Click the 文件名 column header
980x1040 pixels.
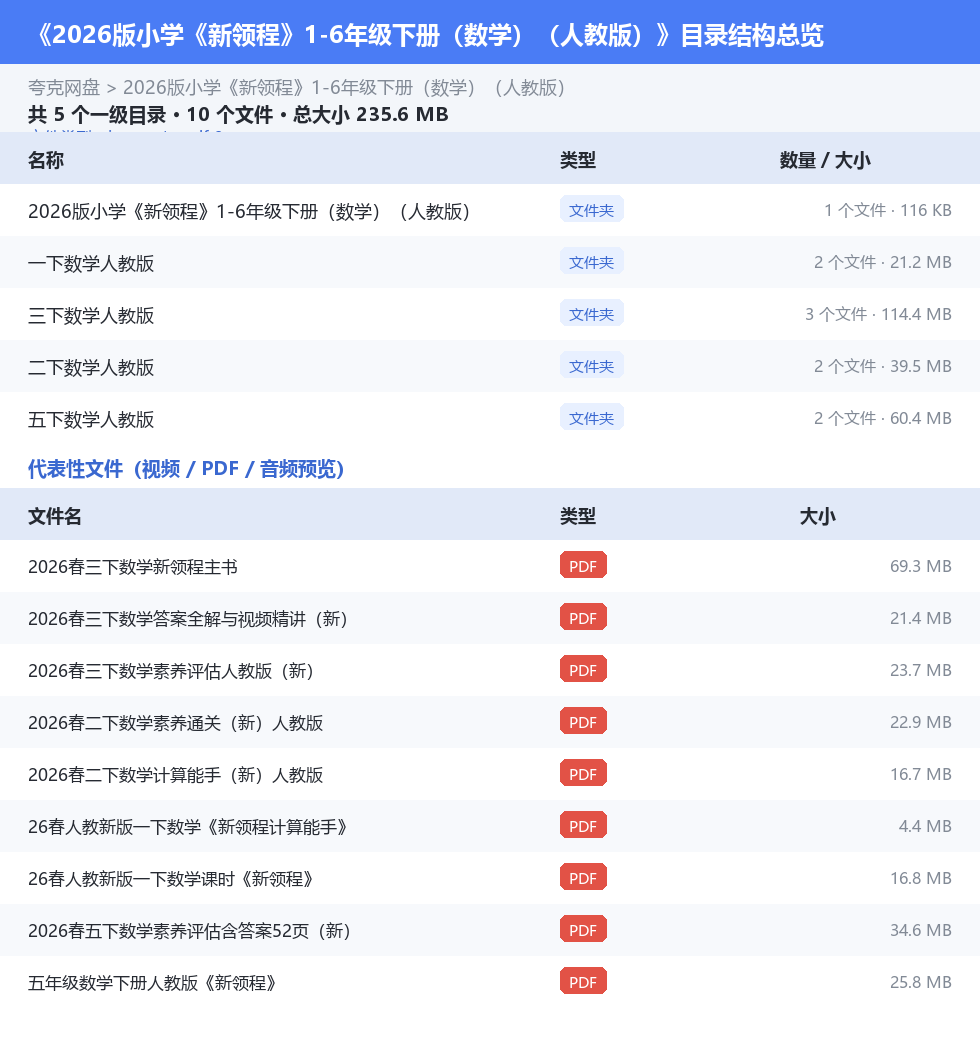pyautogui.click(x=54, y=516)
